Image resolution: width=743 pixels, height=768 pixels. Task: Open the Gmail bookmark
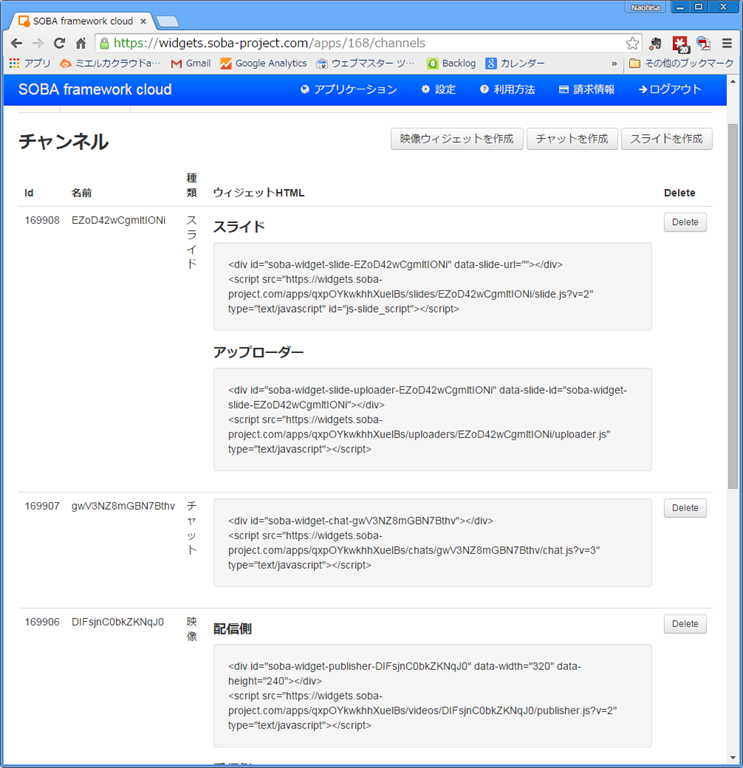point(191,63)
